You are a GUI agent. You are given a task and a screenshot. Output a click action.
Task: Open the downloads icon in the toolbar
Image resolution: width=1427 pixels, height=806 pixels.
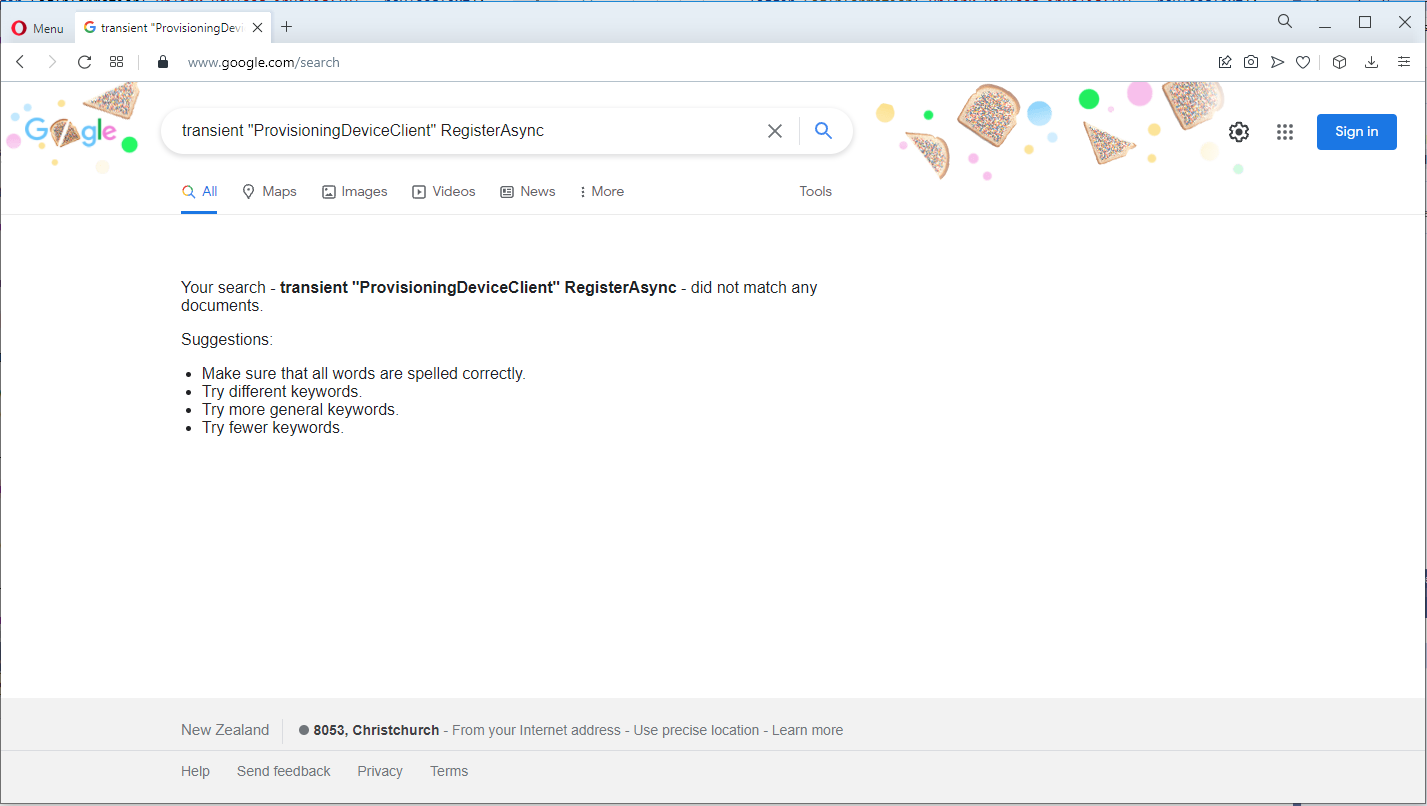(1371, 62)
